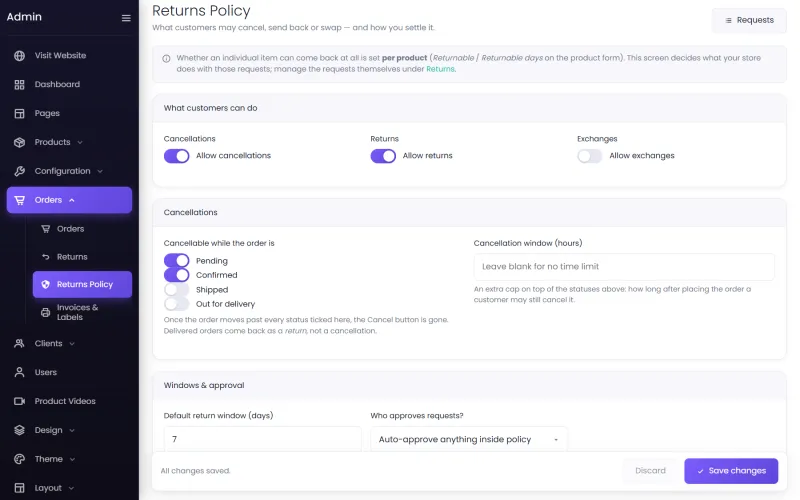This screenshot has width=800, height=500.
Task: Click the Products box icon
Action: [x=19, y=142]
